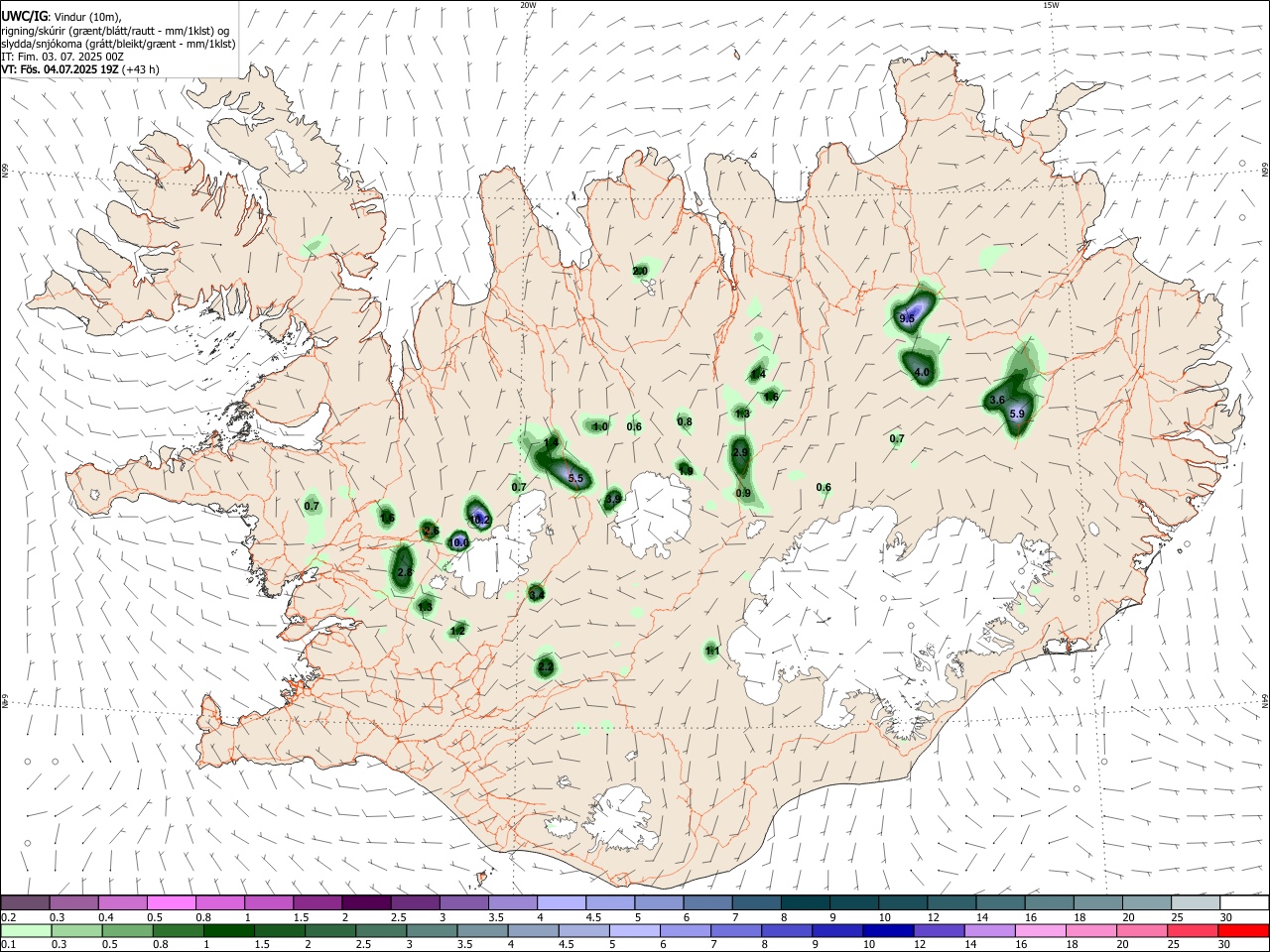Screen dimensions: 1270x952
Task: Click the '10.0' precipitation value on map
Action: 459,542
